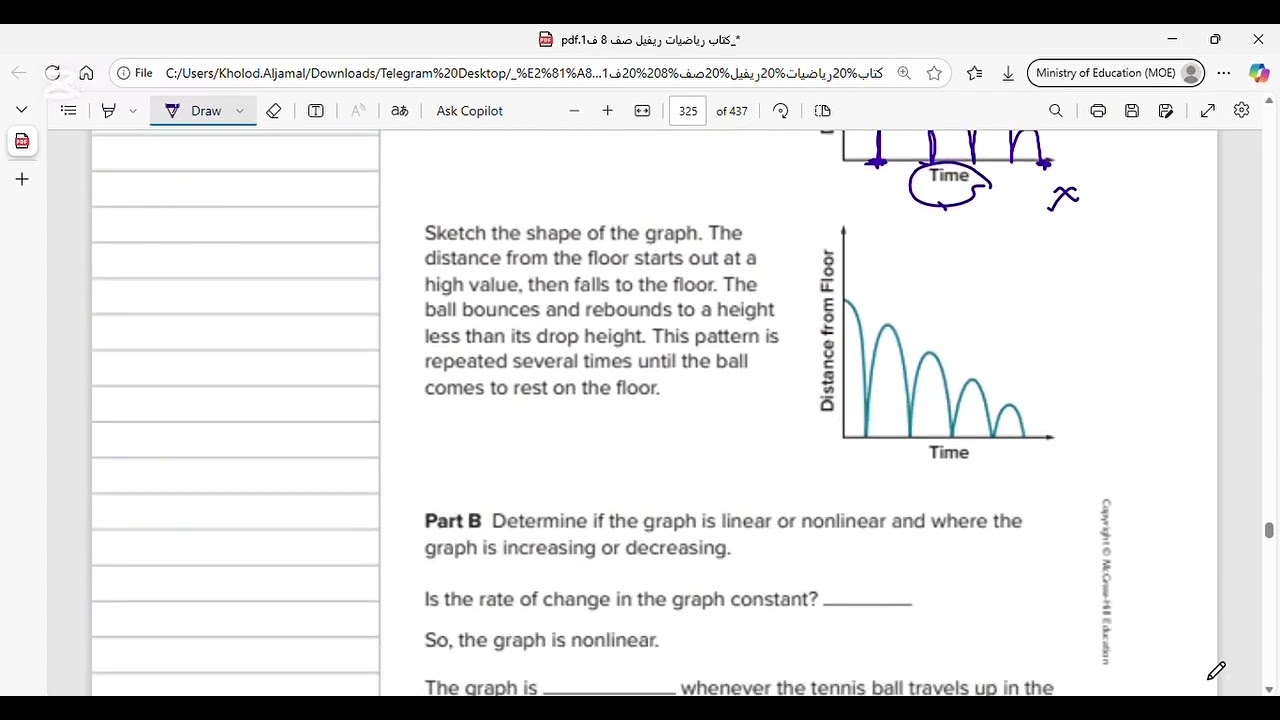The width and height of the screenshot is (1280, 720).
Task: Zoom in with the plus button
Action: pyautogui.click(x=607, y=111)
